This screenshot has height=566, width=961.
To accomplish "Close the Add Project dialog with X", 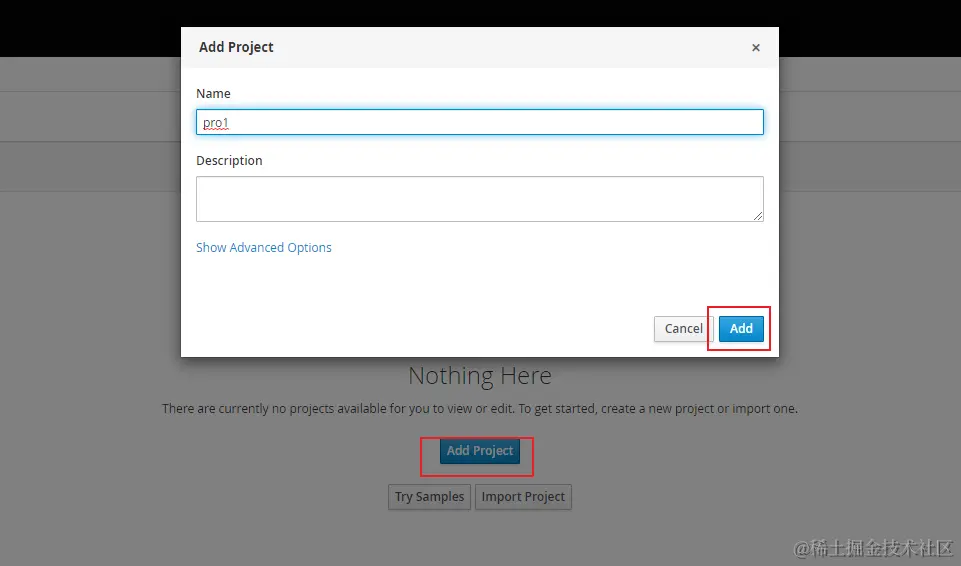I will coord(756,48).
